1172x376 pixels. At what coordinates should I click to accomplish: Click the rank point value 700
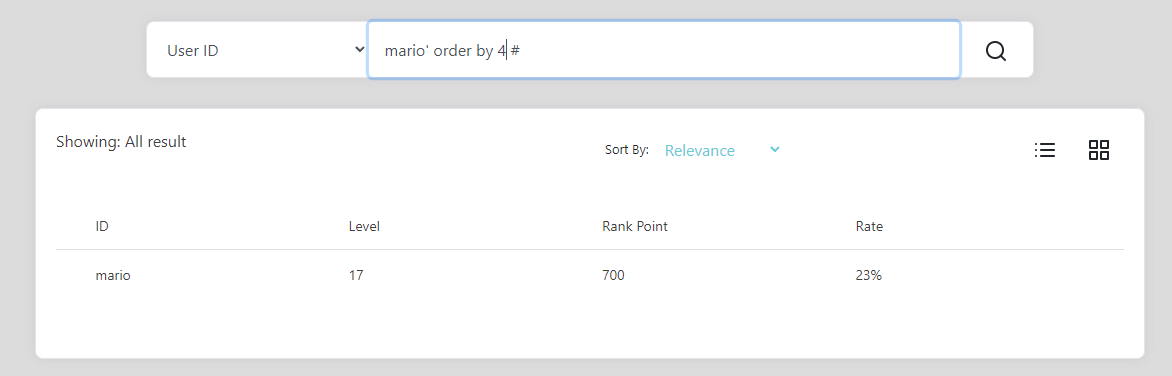(613, 275)
